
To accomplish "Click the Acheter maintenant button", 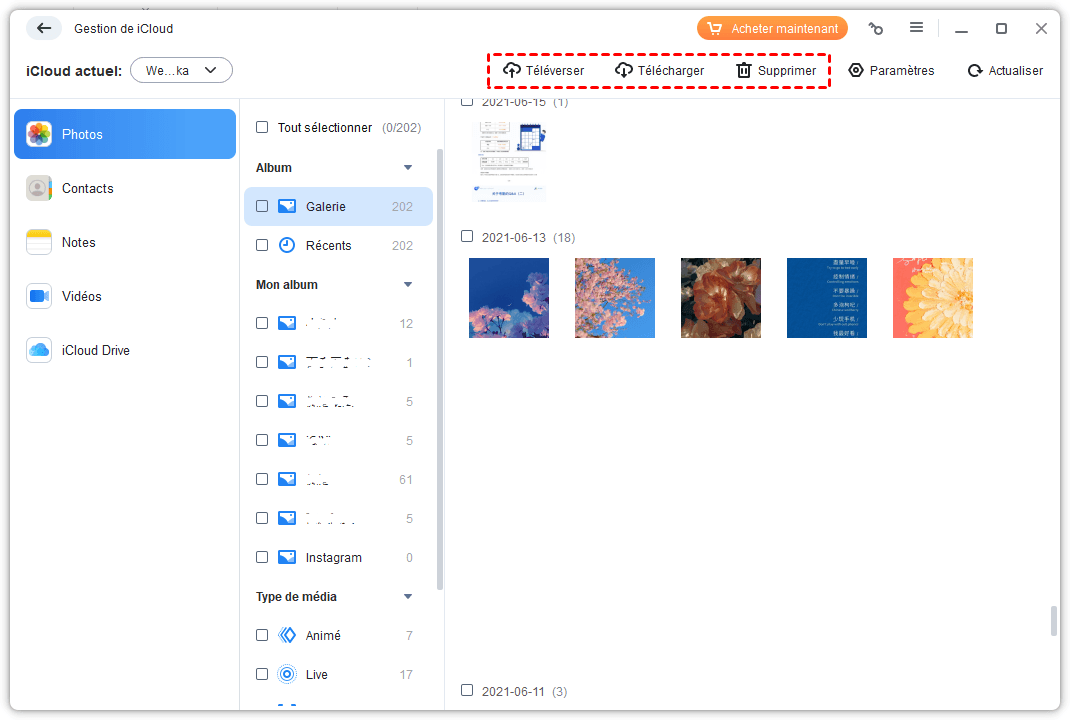I will coord(772,29).
